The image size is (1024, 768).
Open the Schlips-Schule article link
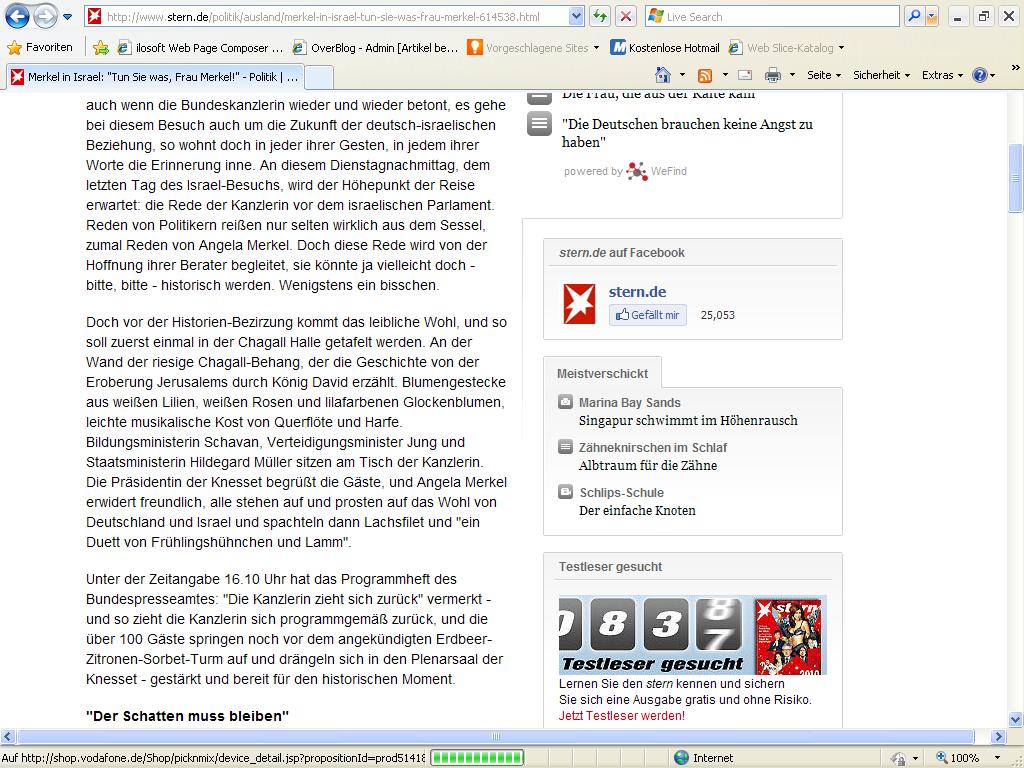pyautogui.click(x=637, y=502)
